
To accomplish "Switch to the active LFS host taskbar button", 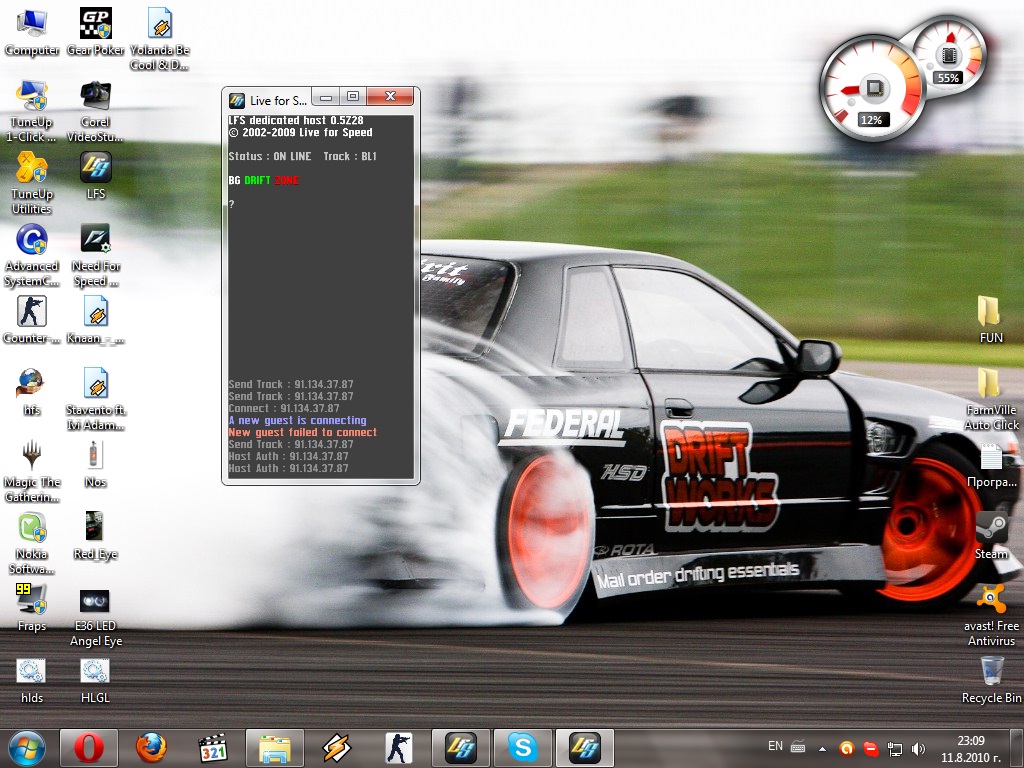I will [x=585, y=748].
